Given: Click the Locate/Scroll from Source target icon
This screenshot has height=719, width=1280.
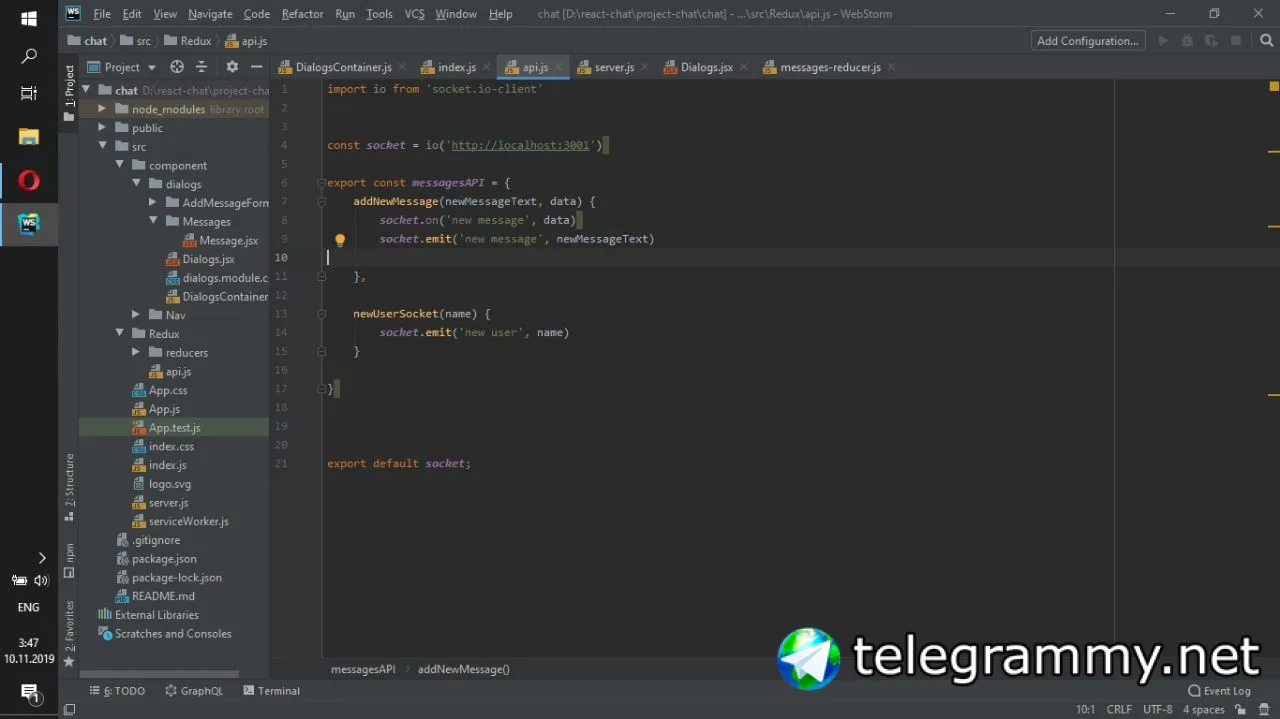Looking at the screenshot, I should (177, 67).
